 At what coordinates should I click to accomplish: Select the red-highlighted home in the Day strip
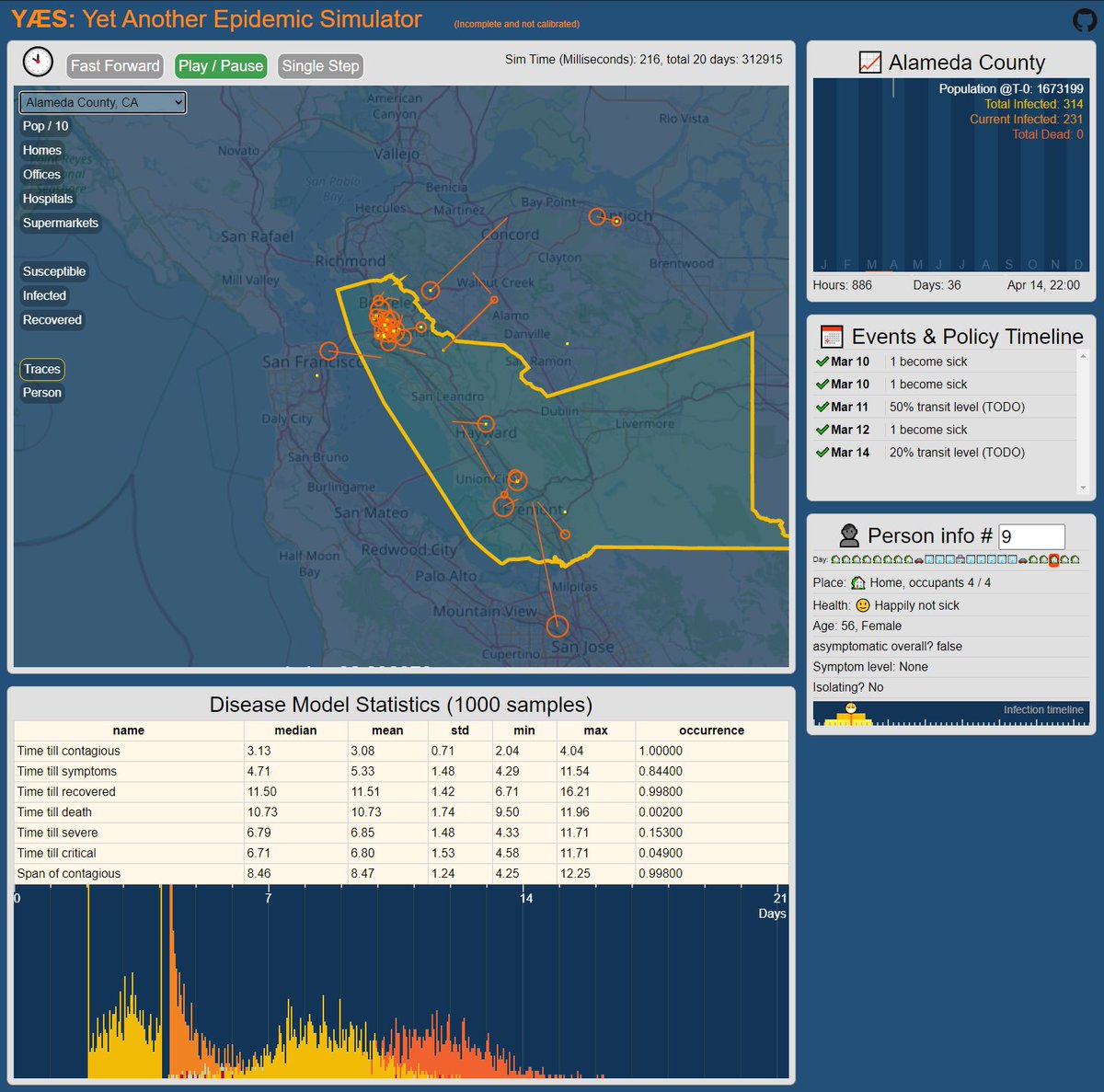coord(1054,559)
